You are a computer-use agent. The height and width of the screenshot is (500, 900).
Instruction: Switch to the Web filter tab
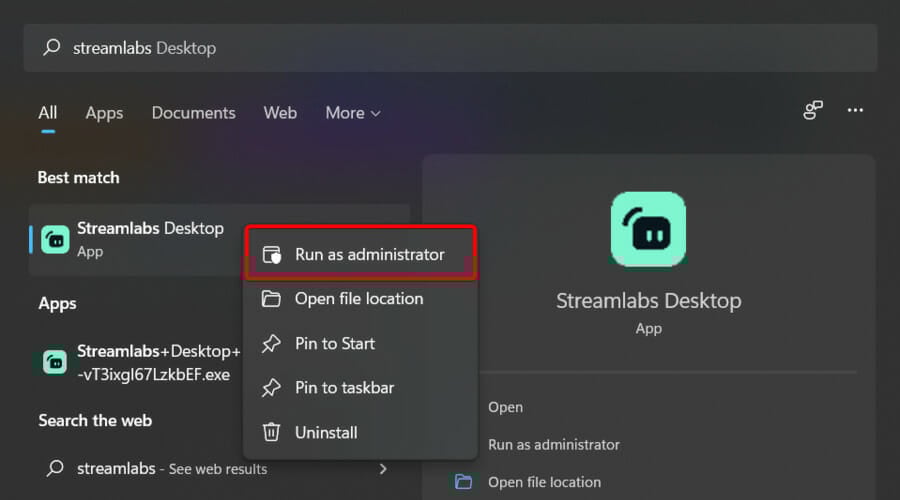click(x=280, y=113)
